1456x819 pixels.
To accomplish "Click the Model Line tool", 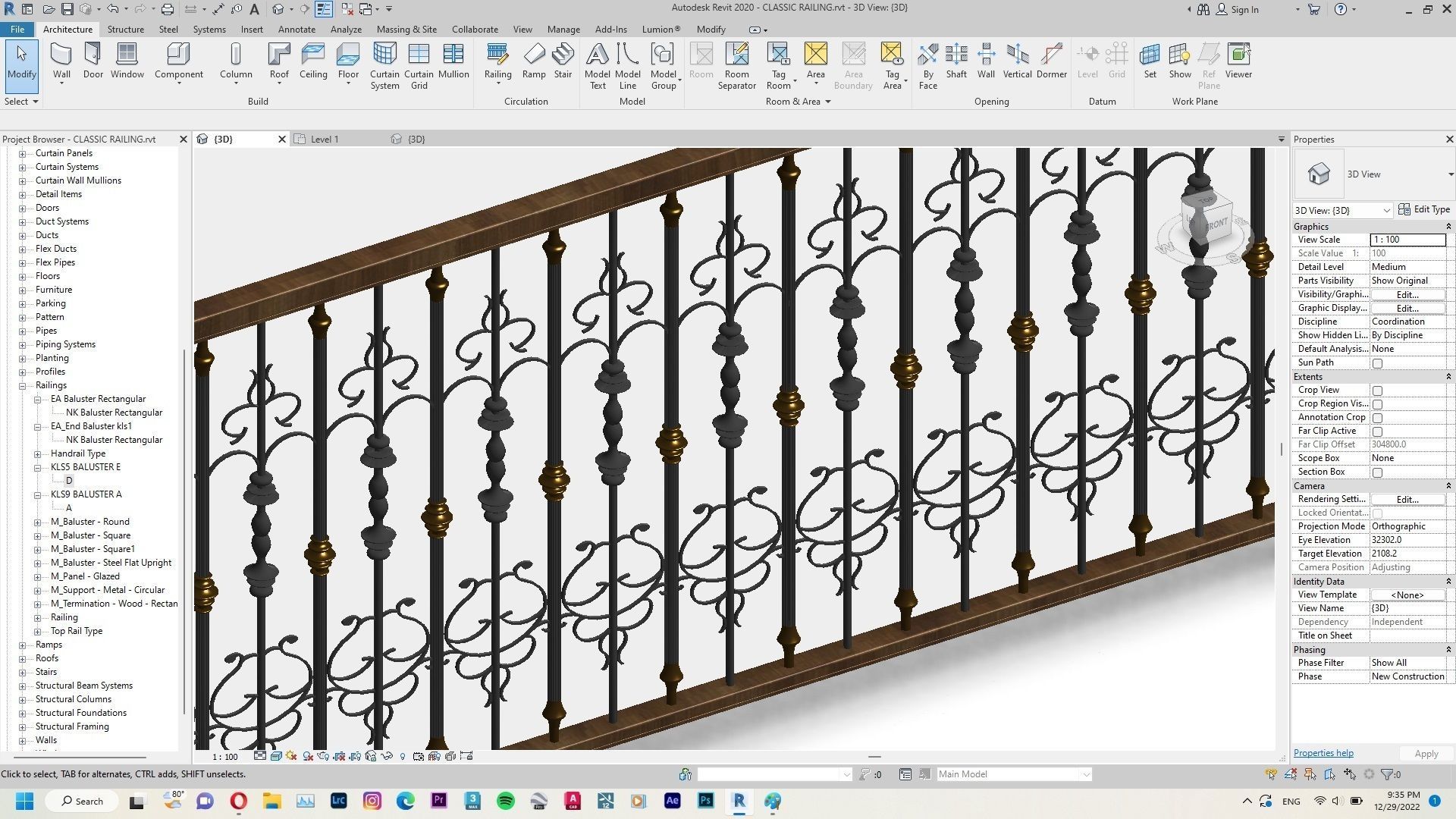I will tap(627, 66).
